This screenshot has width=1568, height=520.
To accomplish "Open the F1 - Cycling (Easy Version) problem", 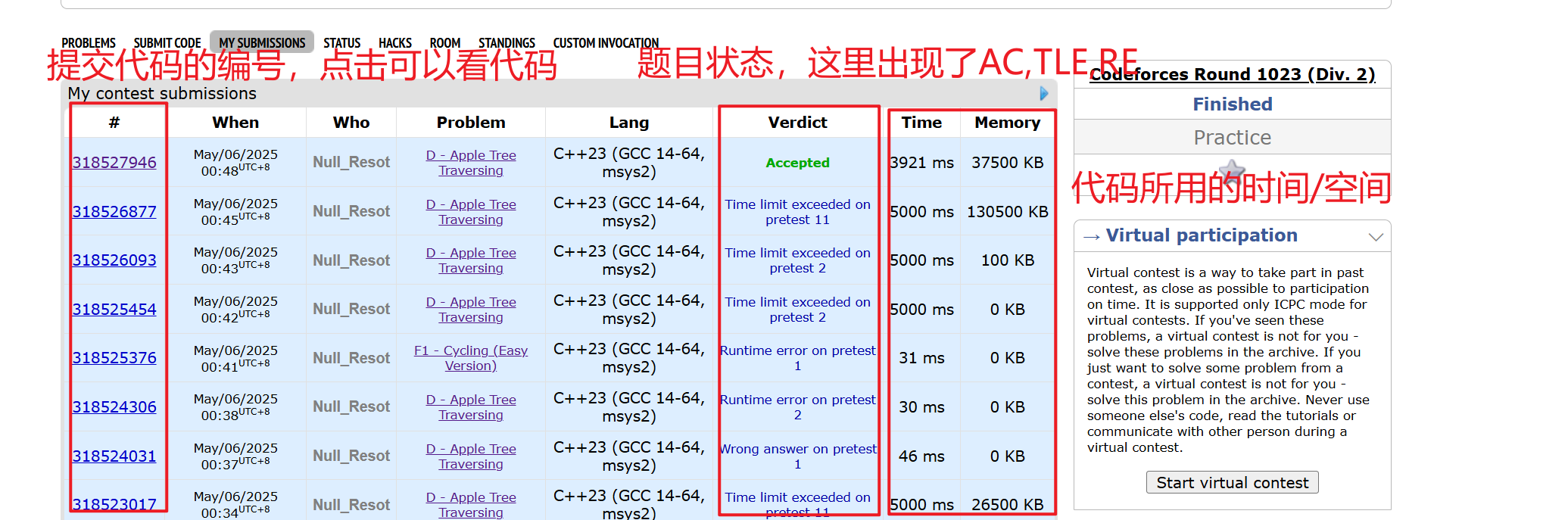I will (470, 358).
